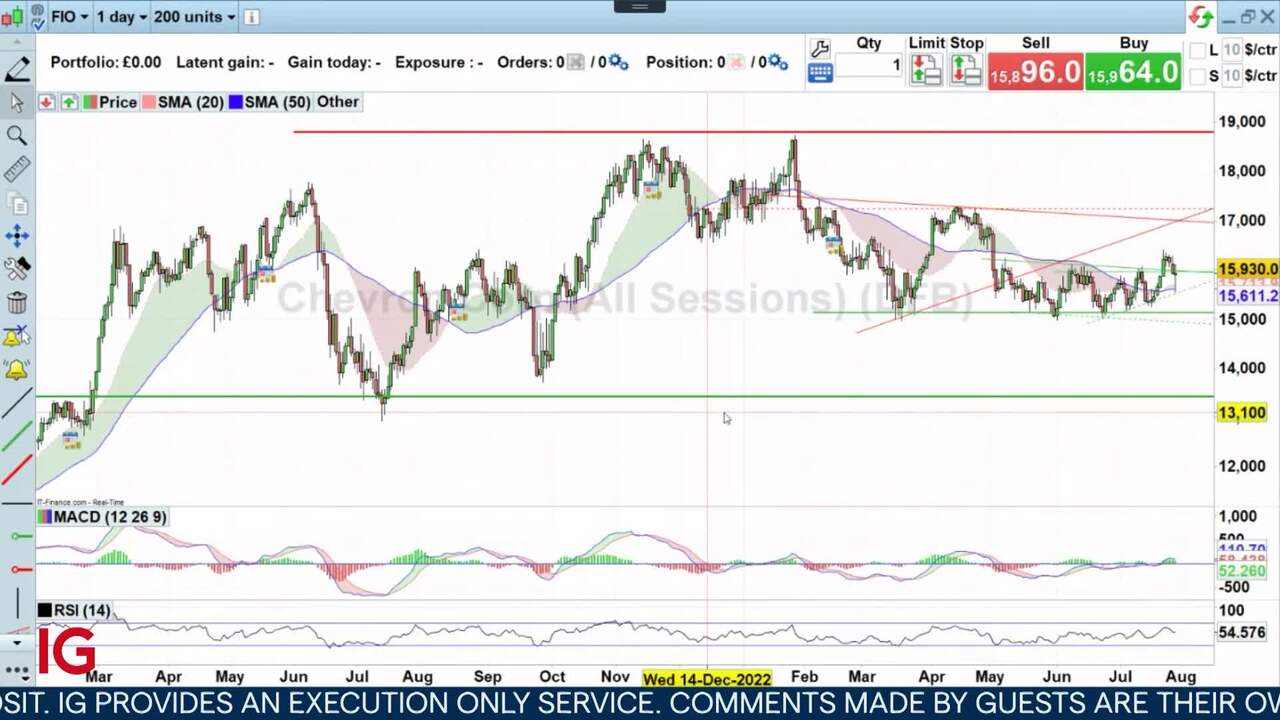Click the yellow alert bell icon

pos(17,370)
